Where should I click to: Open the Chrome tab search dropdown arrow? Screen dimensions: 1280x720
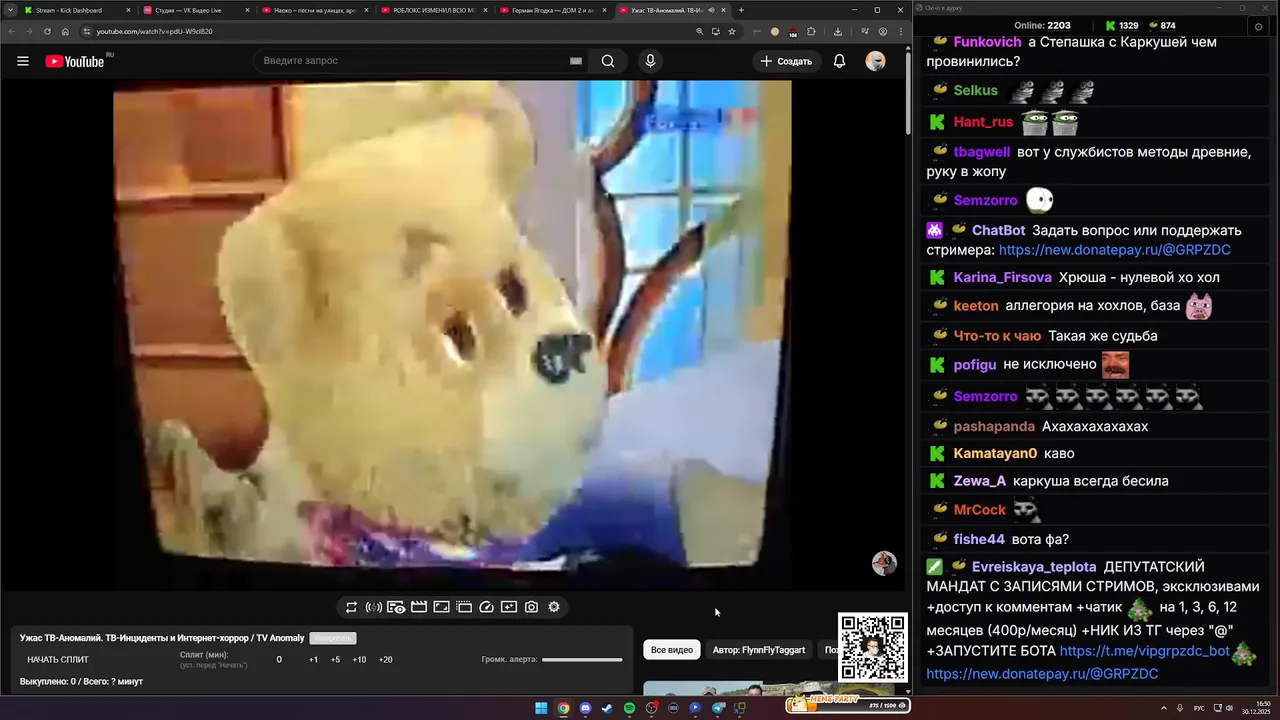pyautogui.click(x=10, y=10)
